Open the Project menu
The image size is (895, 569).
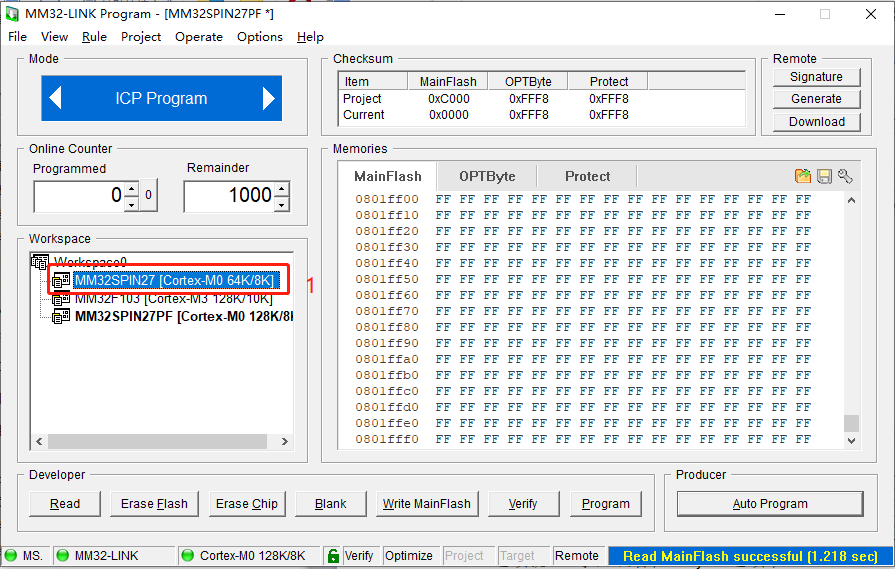(x=141, y=37)
